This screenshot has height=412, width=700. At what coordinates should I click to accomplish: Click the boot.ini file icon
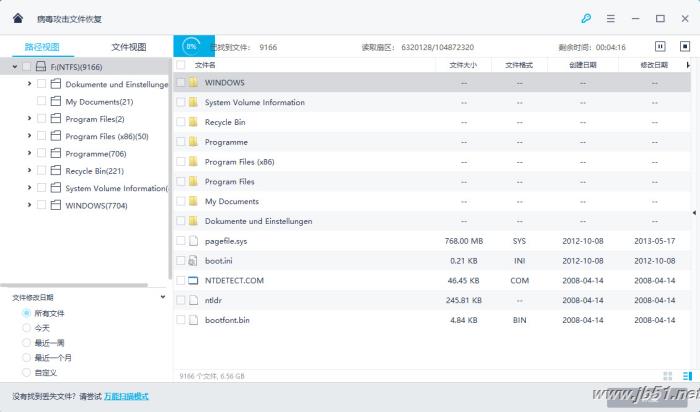(x=193, y=261)
